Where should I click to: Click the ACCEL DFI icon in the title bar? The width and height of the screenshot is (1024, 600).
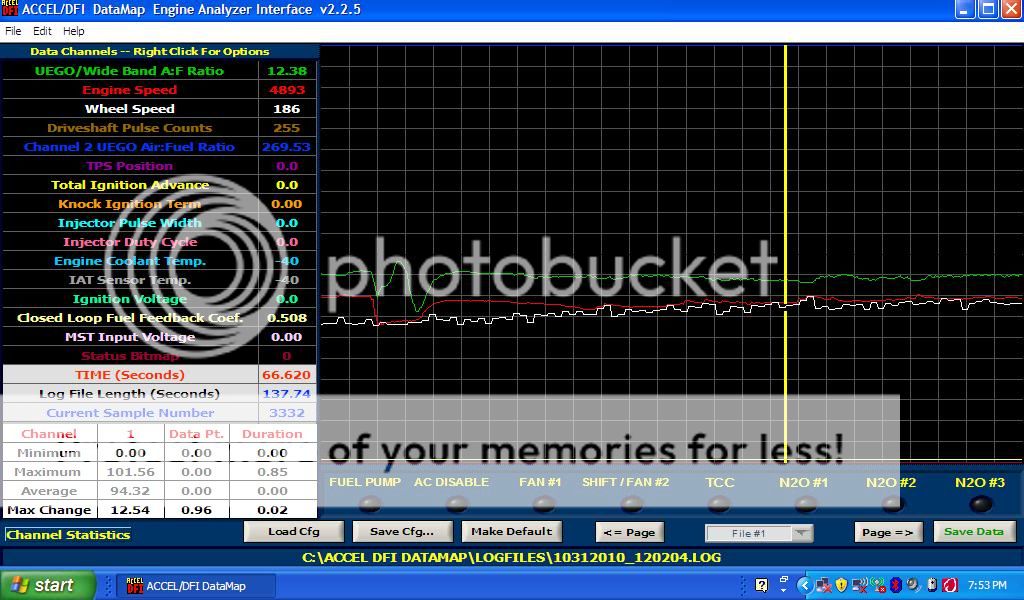[x=9, y=8]
